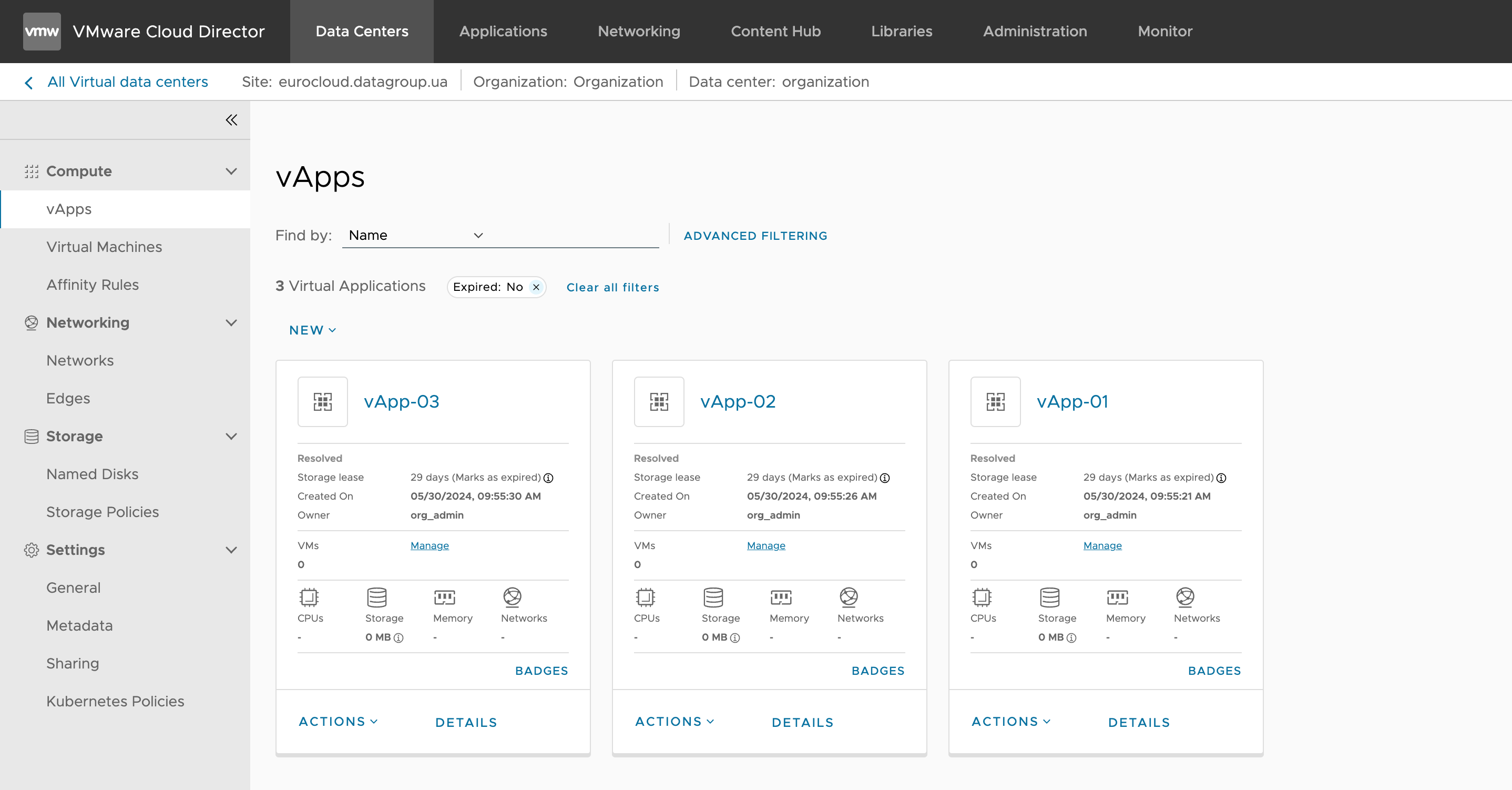Open the Monitor tab

[1165, 31]
